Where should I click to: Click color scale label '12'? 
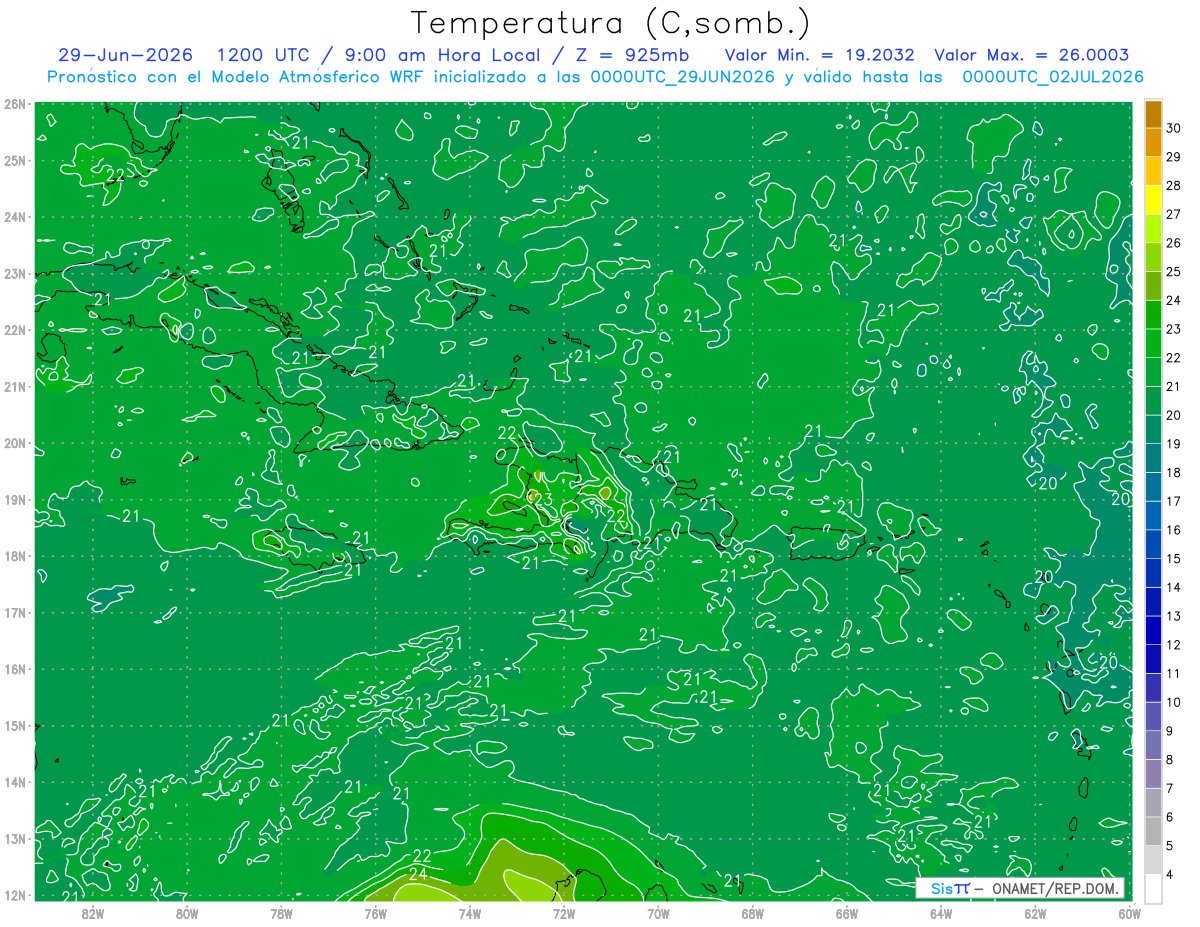point(1174,645)
